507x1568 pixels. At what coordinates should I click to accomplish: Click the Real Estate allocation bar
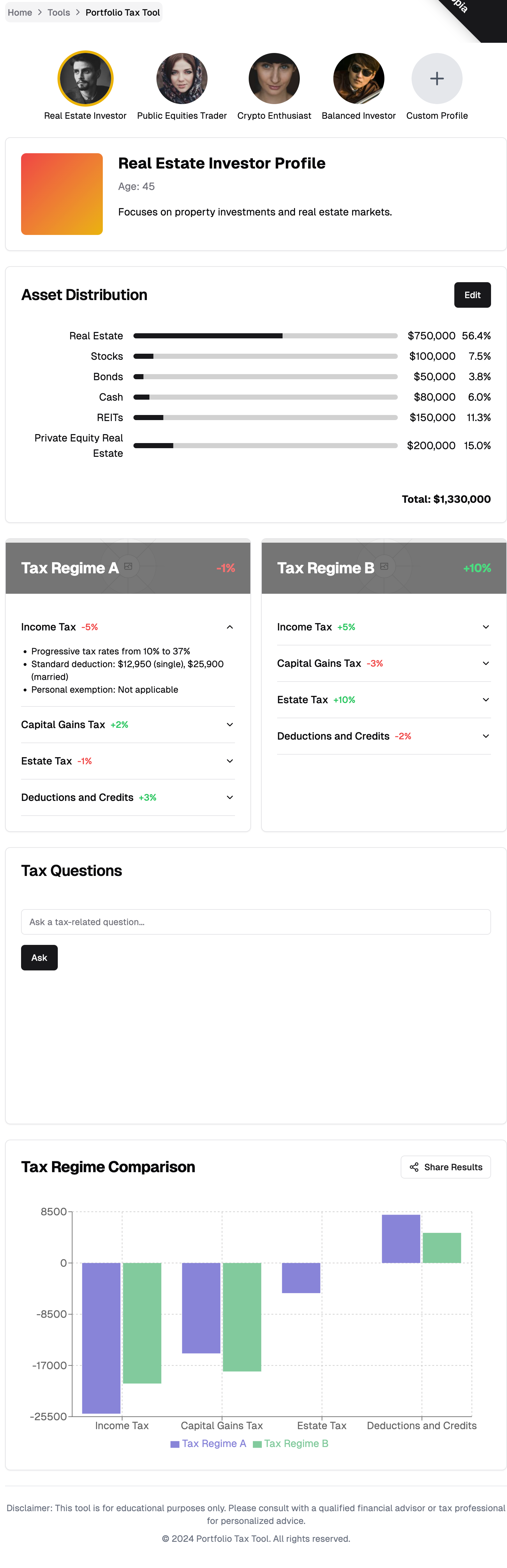[265, 336]
